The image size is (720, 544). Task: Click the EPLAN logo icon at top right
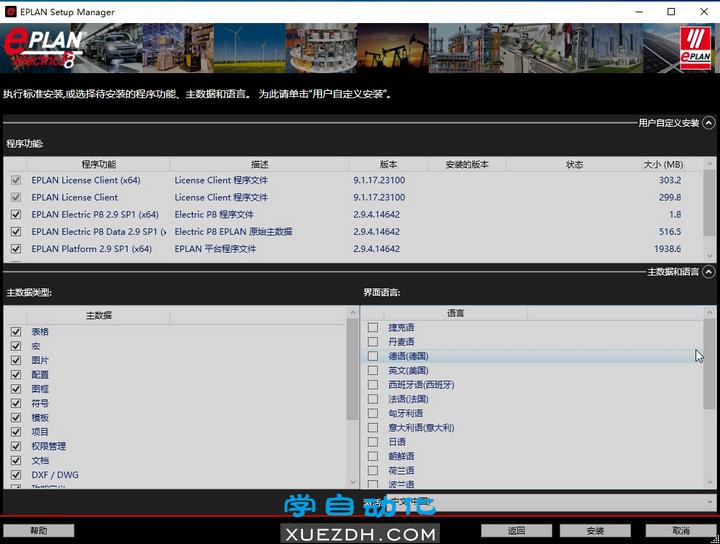point(696,48)
